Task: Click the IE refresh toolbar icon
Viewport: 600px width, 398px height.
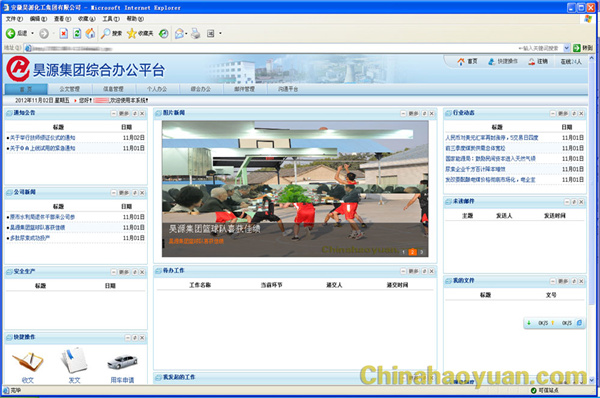Action: point(77,34)
